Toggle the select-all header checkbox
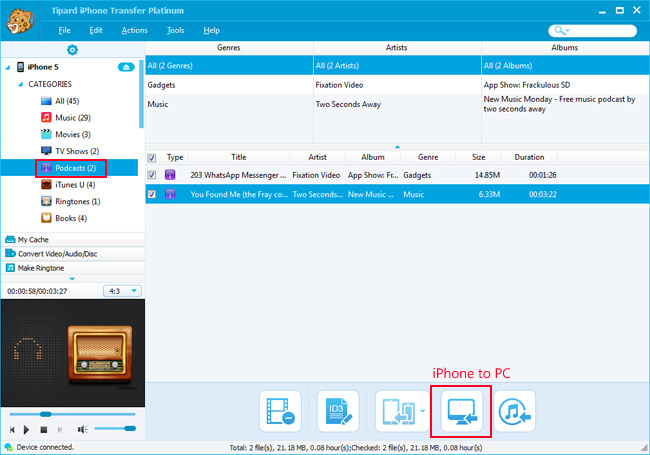The width and height of the screenshot is (650, 455). pyautogui.click(x=152, y=157)
